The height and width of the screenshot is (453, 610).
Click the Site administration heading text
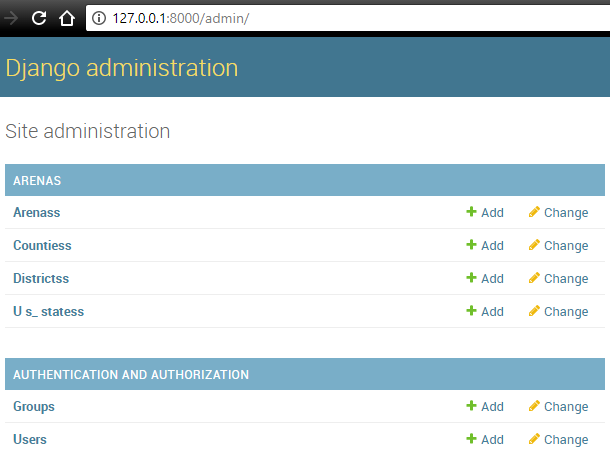(x=88, y=131)
